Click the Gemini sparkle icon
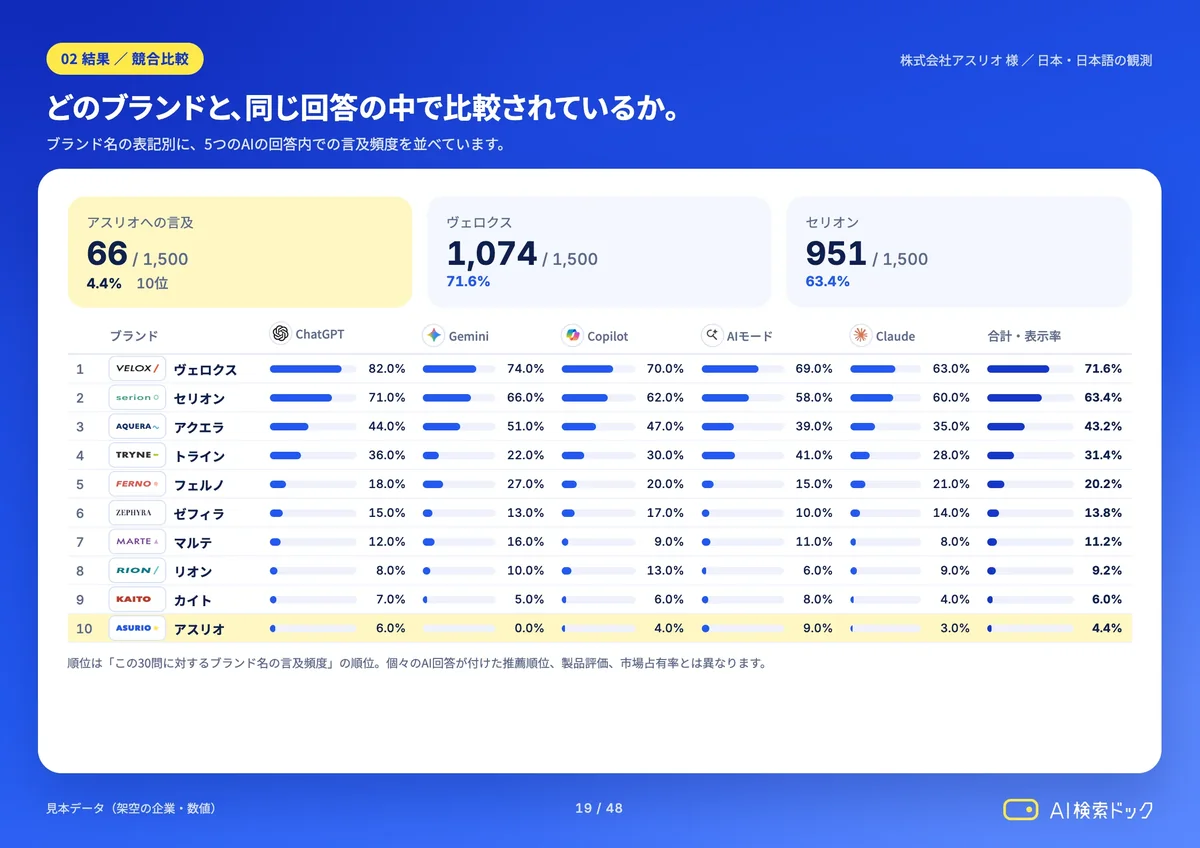1200x848 pixels. coord(433,336)
